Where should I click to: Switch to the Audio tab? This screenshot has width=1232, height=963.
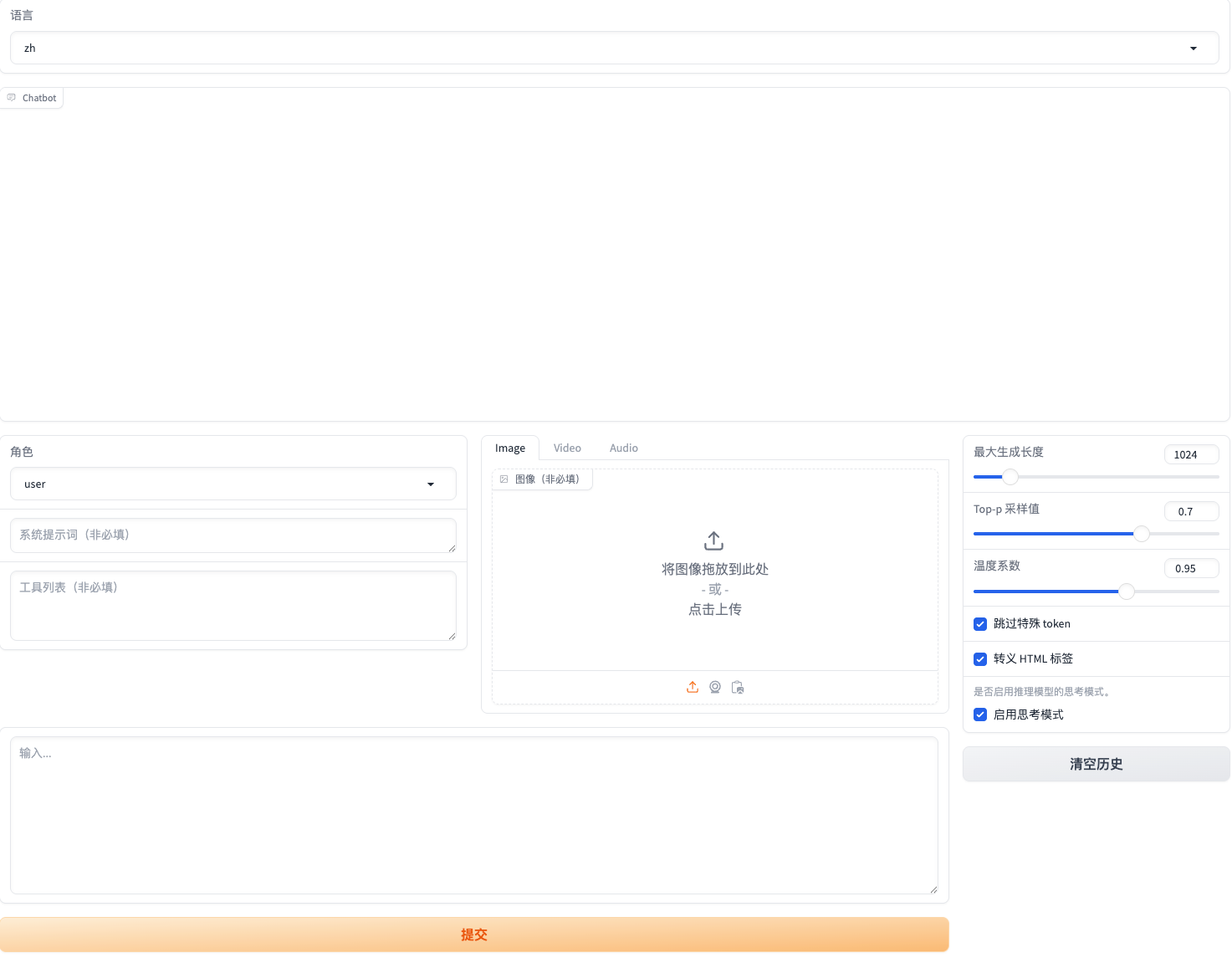click(624, 448)
